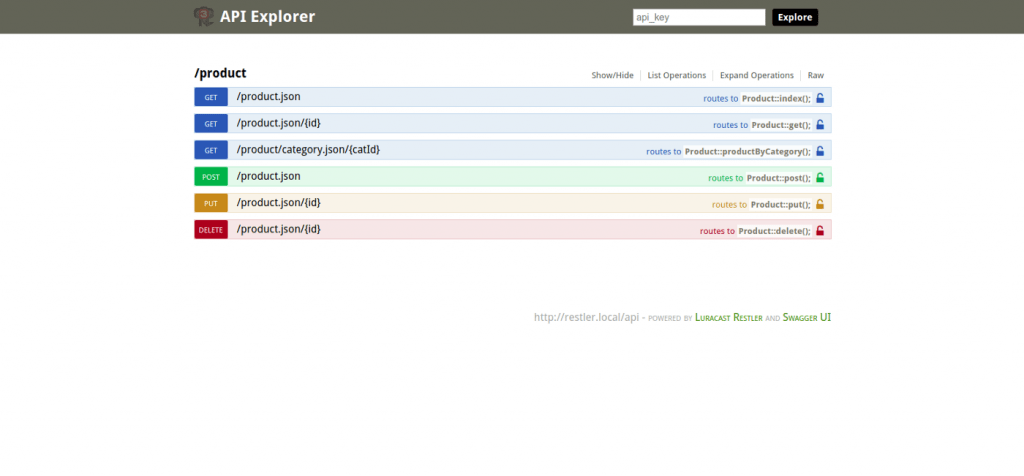Expand the GET badge for /product/category.json/{catId}
This screenshot has width=1024, height=476.
point(211,150)
